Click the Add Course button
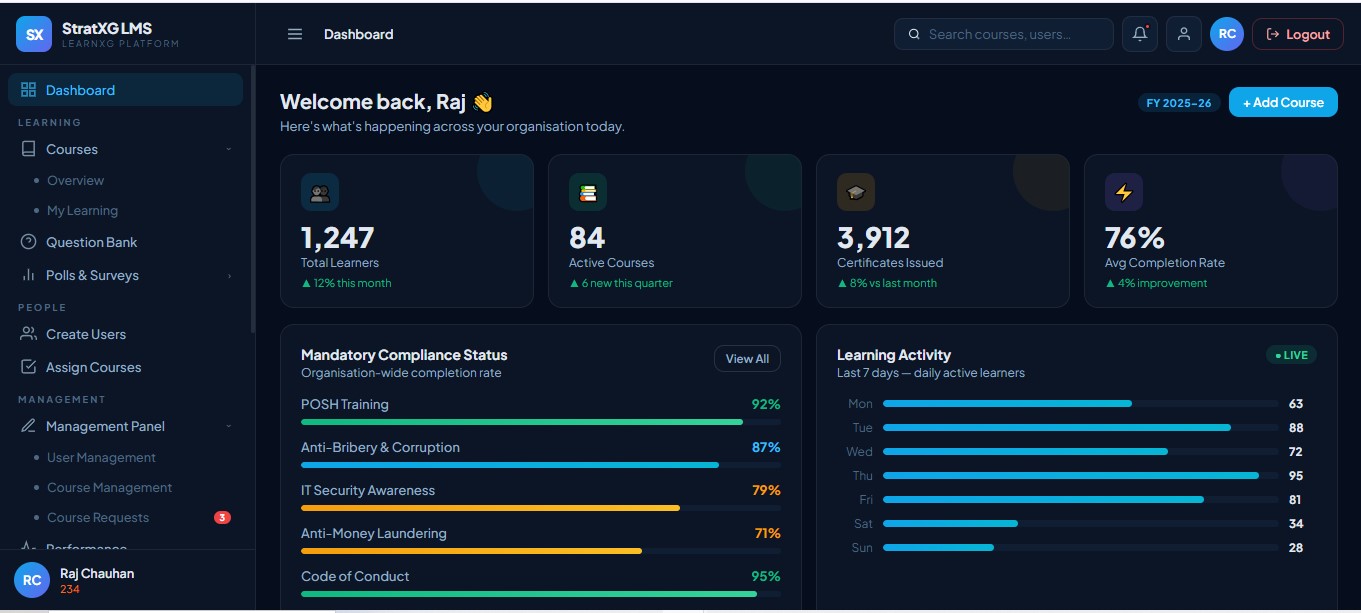This screenshot has height=613, width=1361. pos(1283,102)
